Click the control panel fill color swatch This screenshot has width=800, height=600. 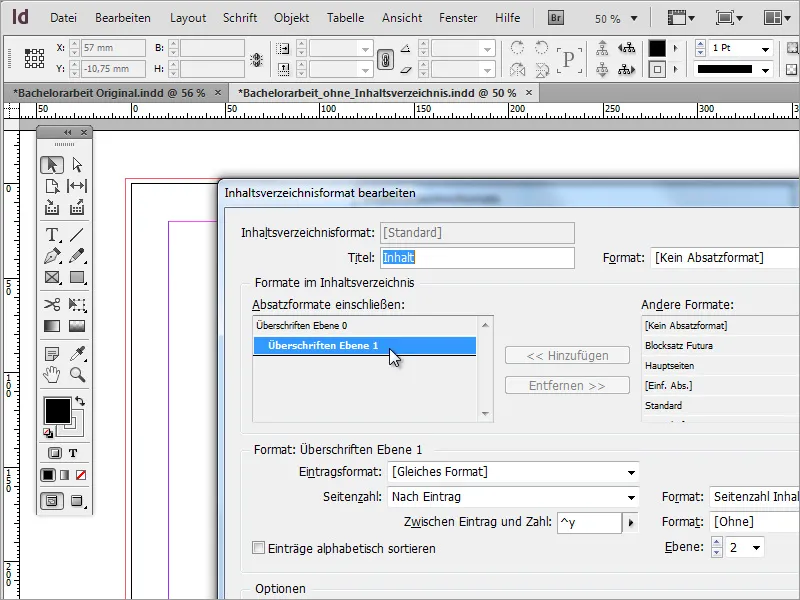pyautogui.click(x=657, y=48)
